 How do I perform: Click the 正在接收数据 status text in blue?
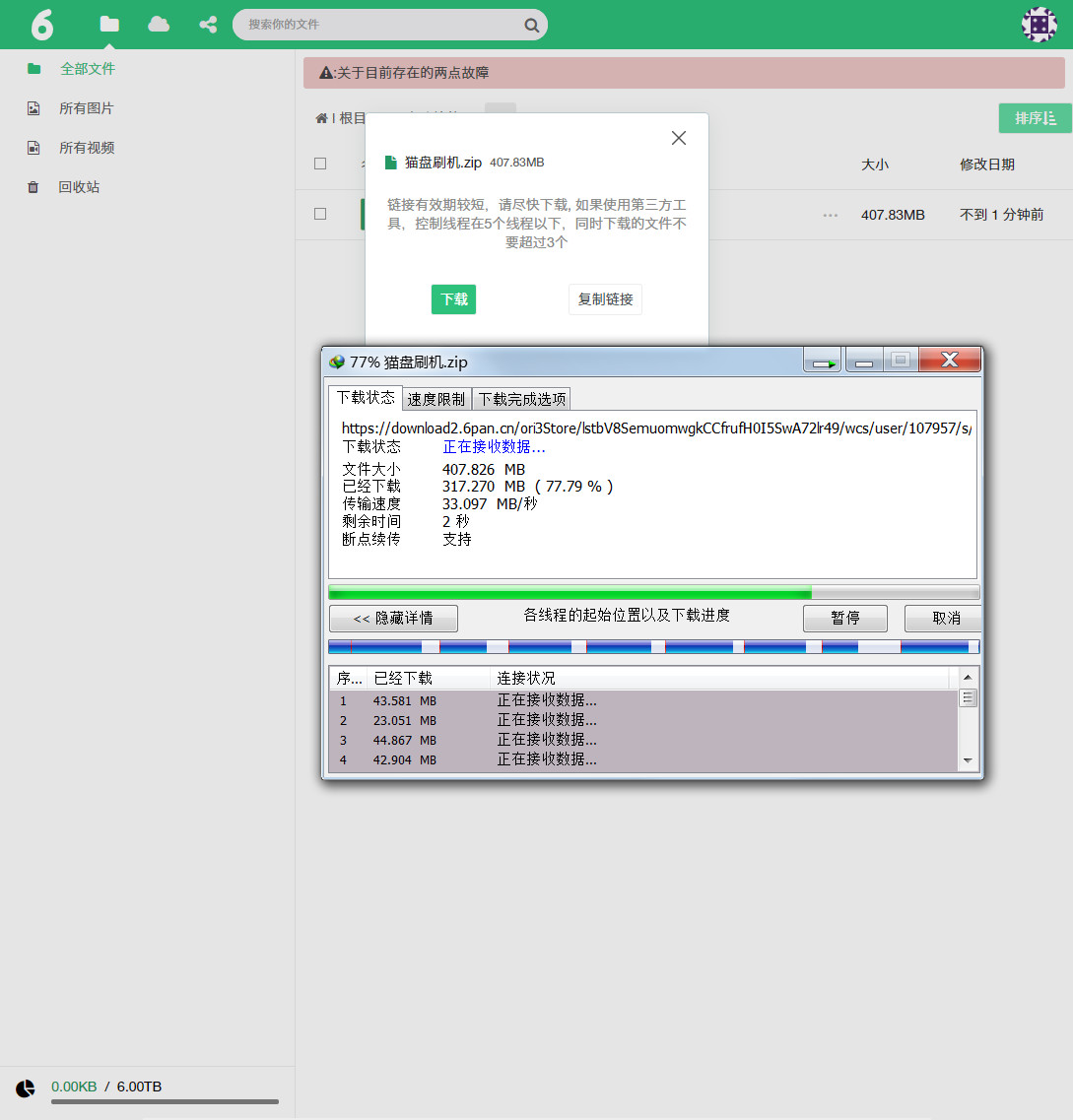tap(494, 447)
